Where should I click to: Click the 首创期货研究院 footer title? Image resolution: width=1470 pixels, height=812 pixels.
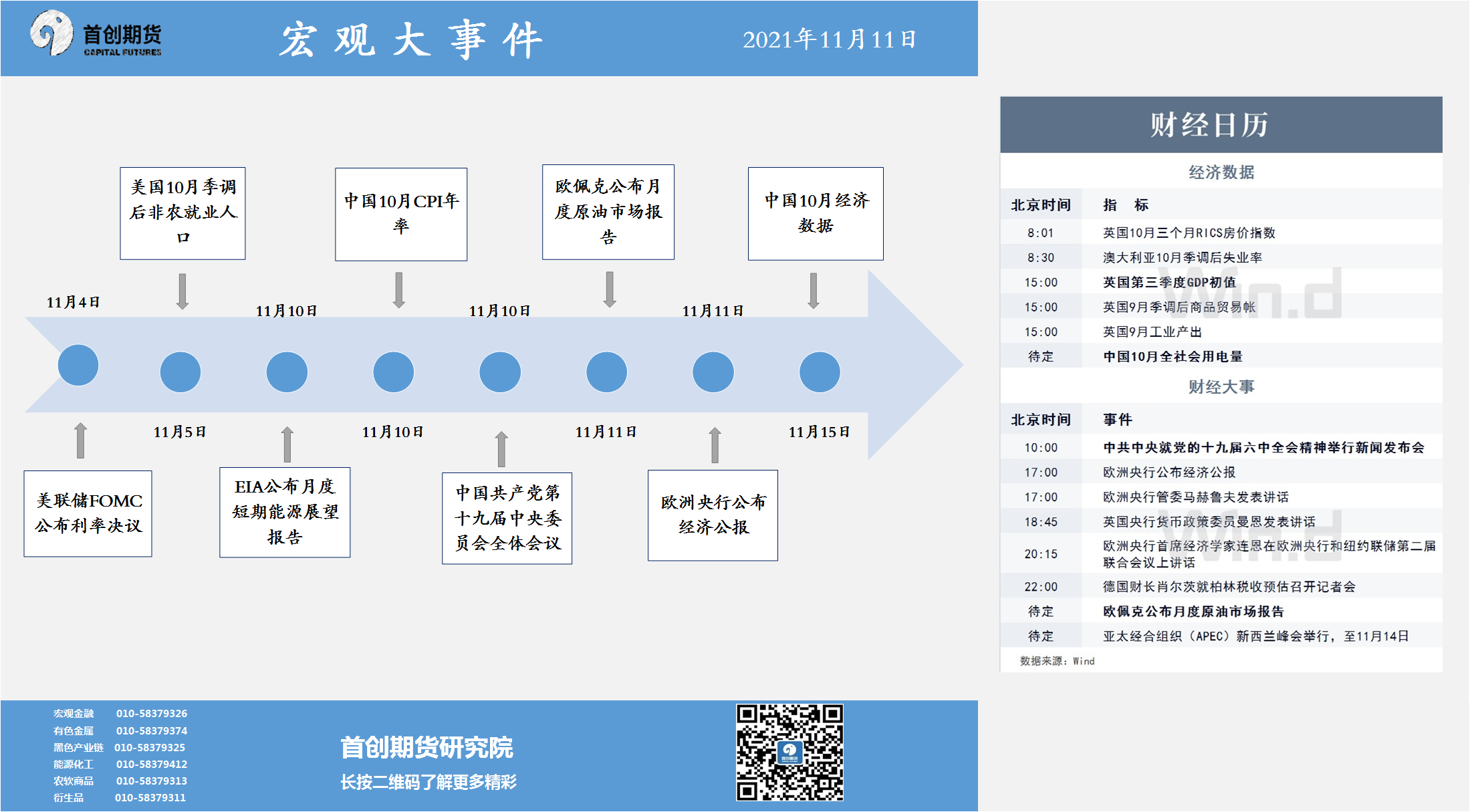426,747
